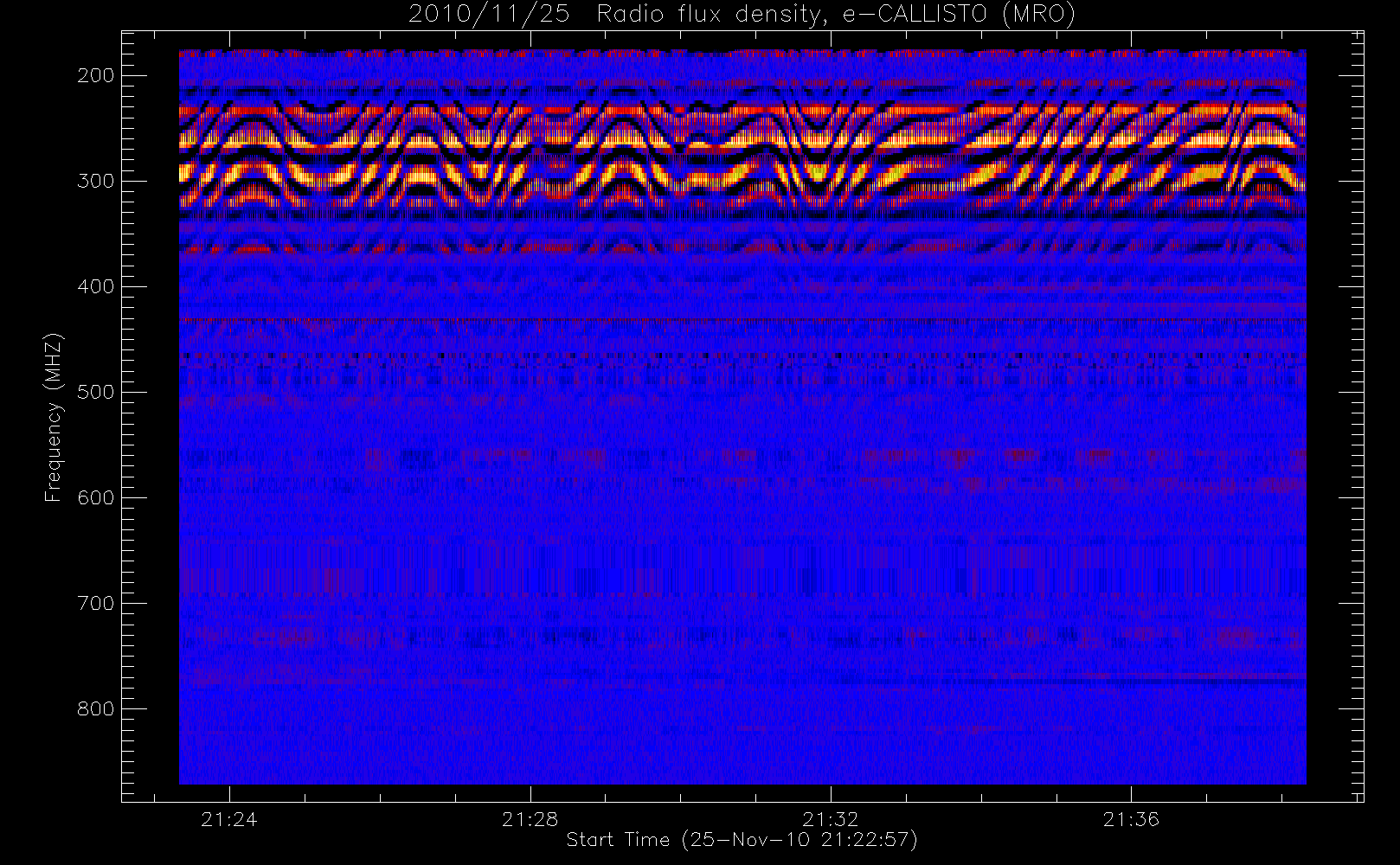1400x865 pixels.
Task: Click the 200 frequency tick label
Action: point(95,75)
